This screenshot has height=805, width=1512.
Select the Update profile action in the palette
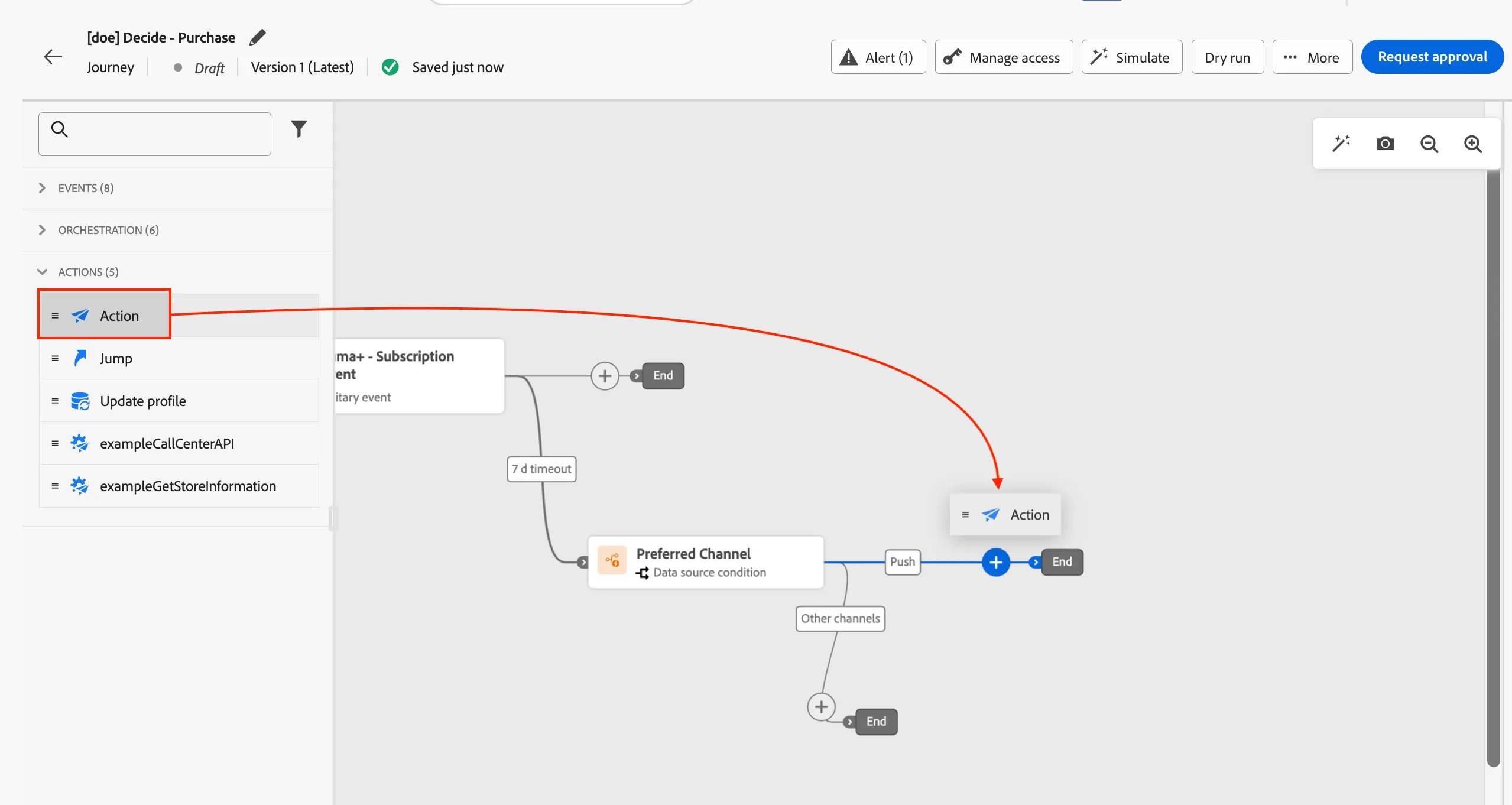(x=179, y=401)
